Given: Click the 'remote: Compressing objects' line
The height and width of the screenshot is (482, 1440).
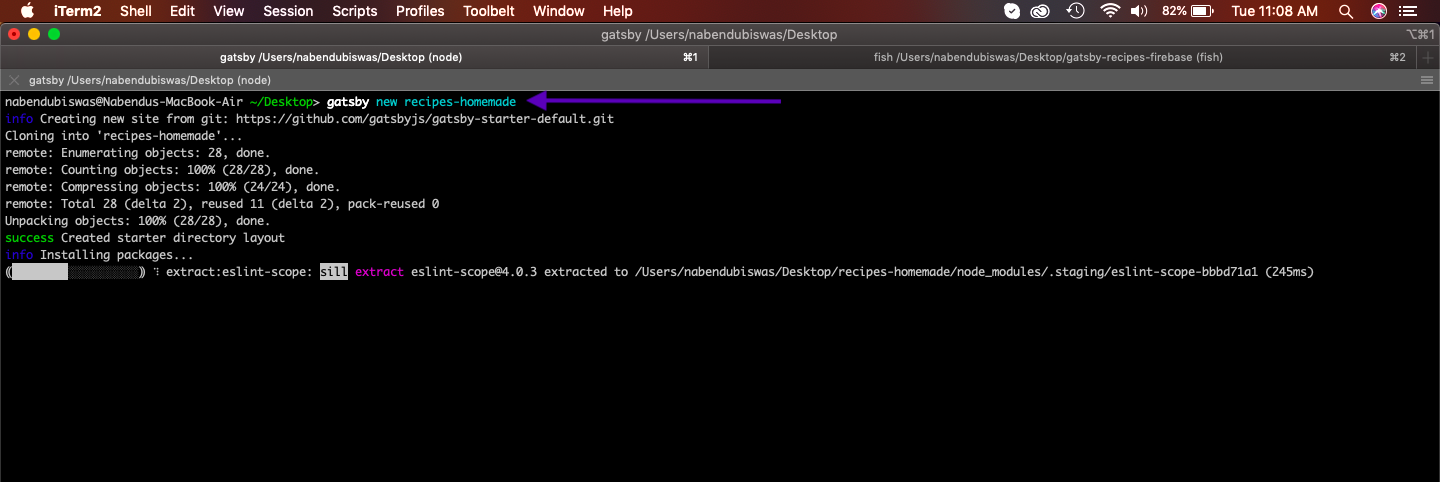Looking at the screenshot, I should click(173, 187).
